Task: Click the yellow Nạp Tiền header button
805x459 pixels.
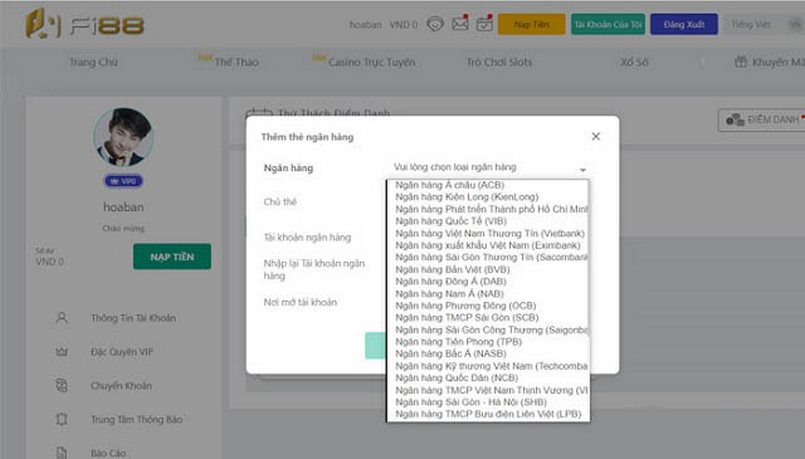Action: point(531,25)
